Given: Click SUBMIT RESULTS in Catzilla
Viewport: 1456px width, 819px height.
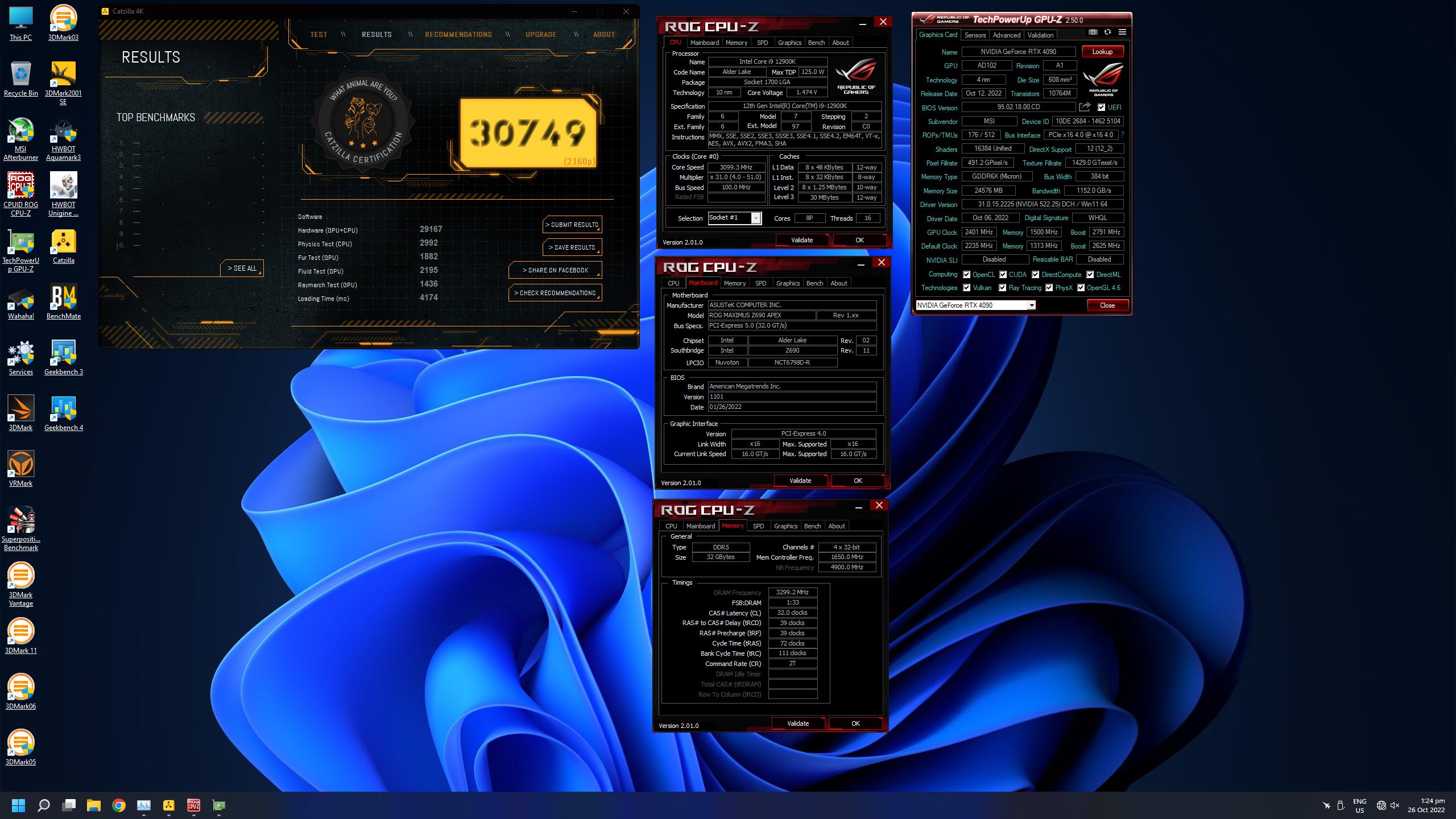Looking at the screenshot, I should (572, 225).
